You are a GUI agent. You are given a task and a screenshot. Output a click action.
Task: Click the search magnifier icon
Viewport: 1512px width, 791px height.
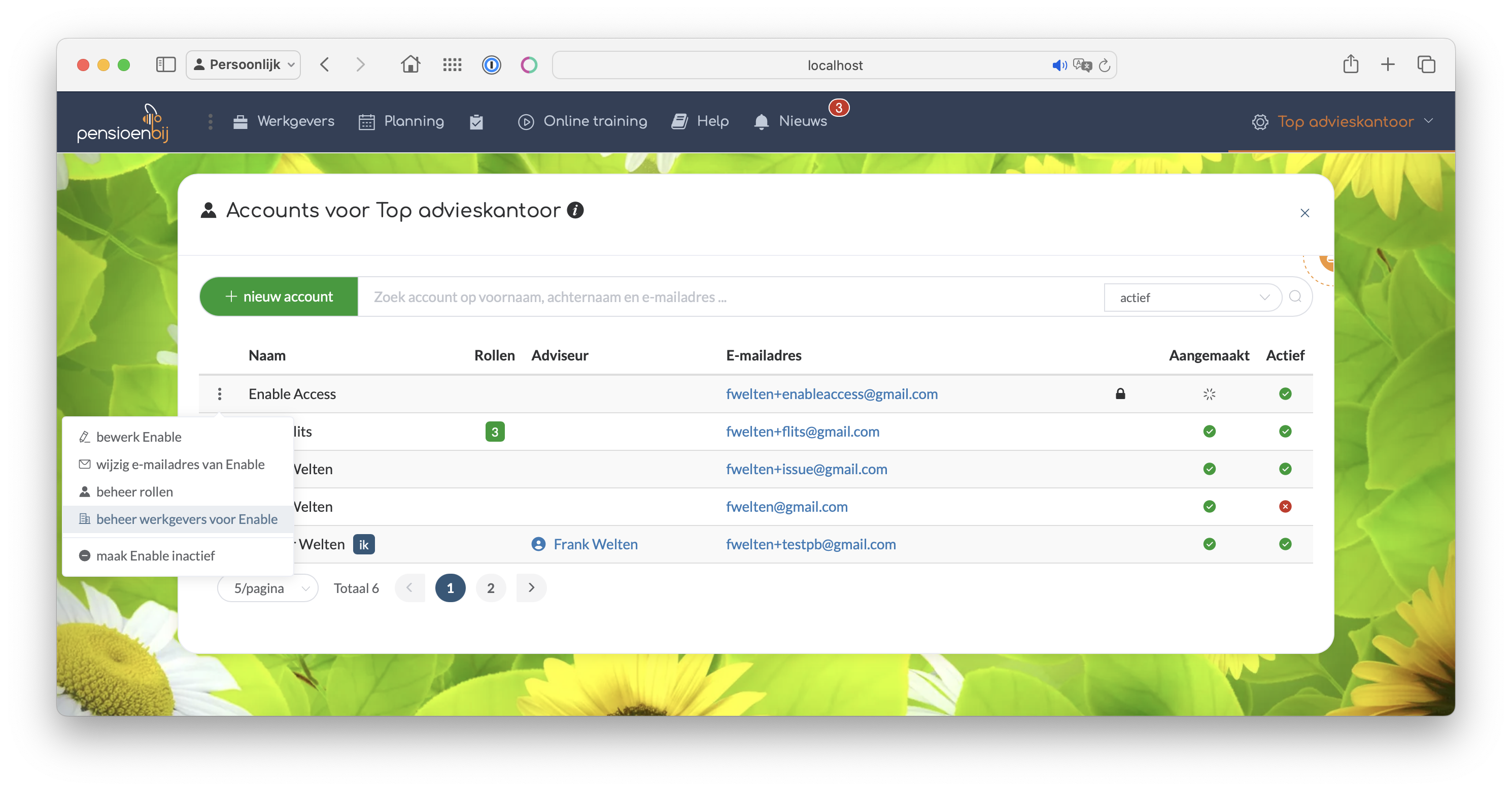[1295, 296]
